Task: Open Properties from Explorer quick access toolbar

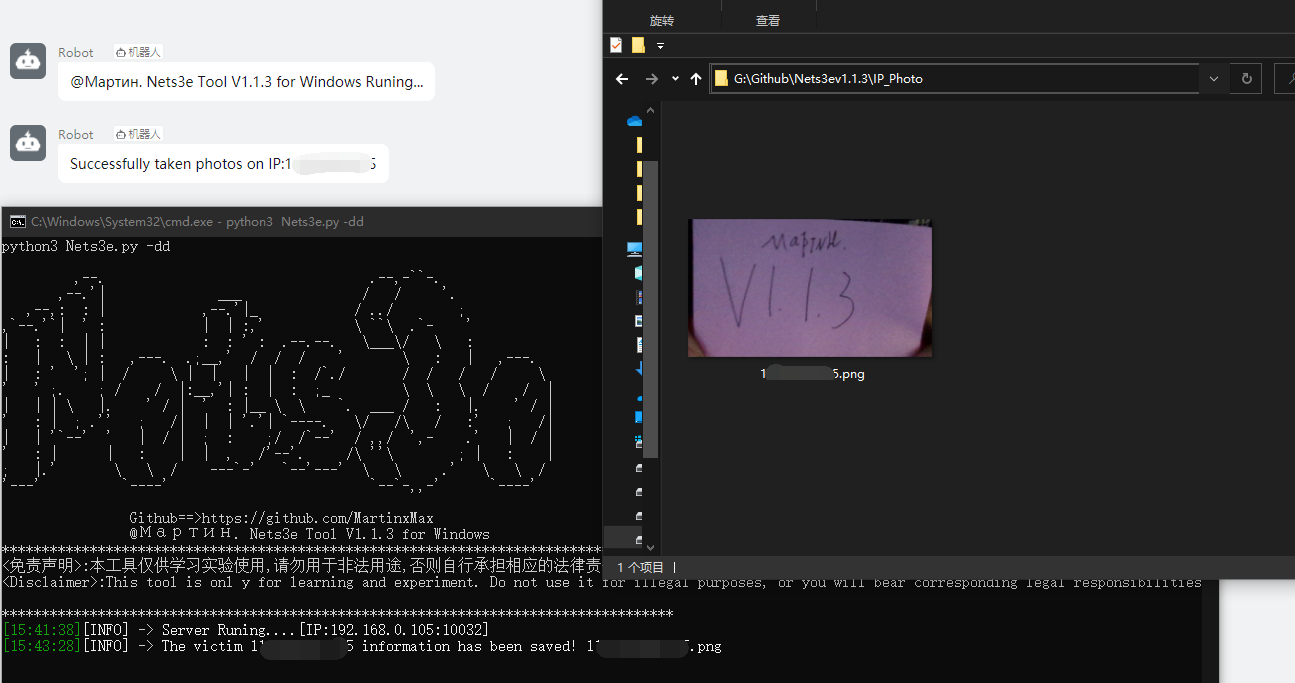Action: [x=616, y=45]
